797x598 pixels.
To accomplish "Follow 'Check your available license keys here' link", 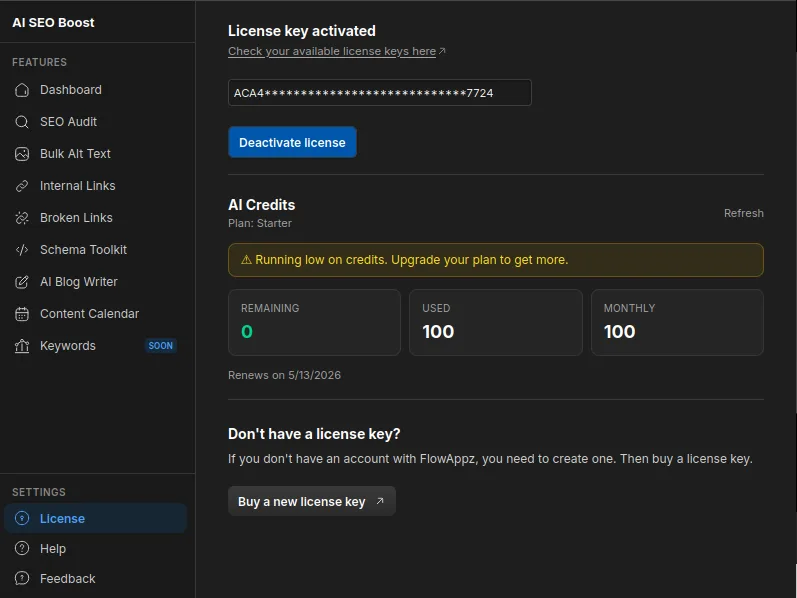I will tap(332, 51).
